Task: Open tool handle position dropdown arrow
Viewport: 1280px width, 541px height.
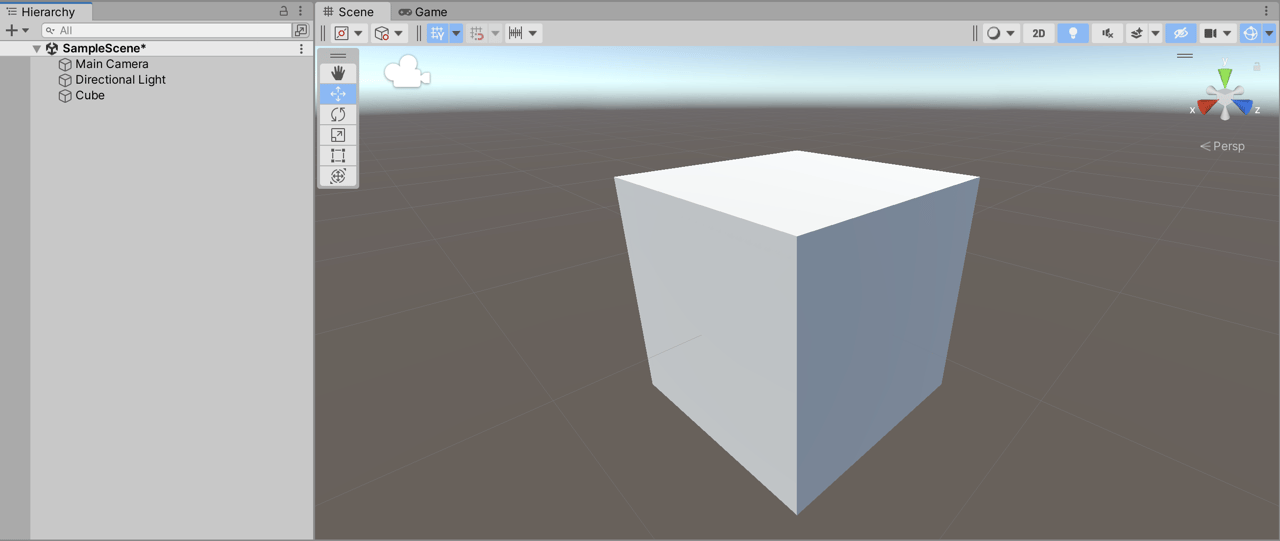Action: [359, 33]
